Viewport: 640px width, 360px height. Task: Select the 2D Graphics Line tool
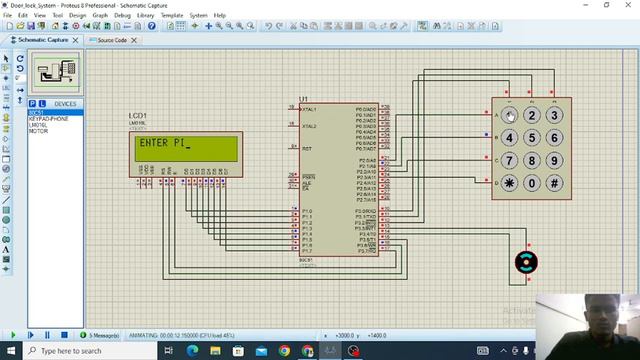[6, 200]
